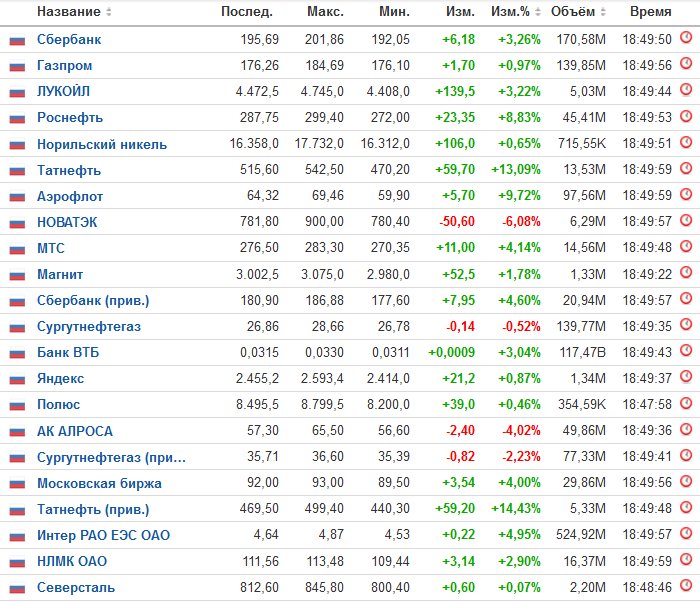This screenshot has height=603, width=700.
Task: Sort table by Название column arrows
Action: pyautogui.click(x=108, y=12)
